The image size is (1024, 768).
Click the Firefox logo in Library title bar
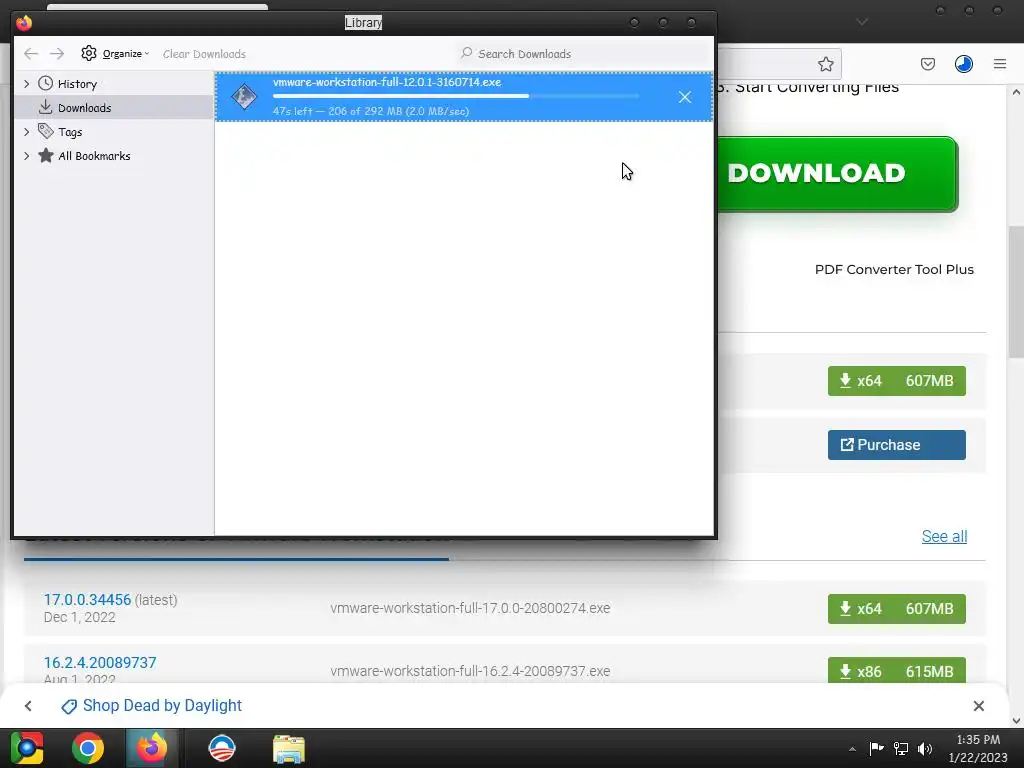click(24, 23)
